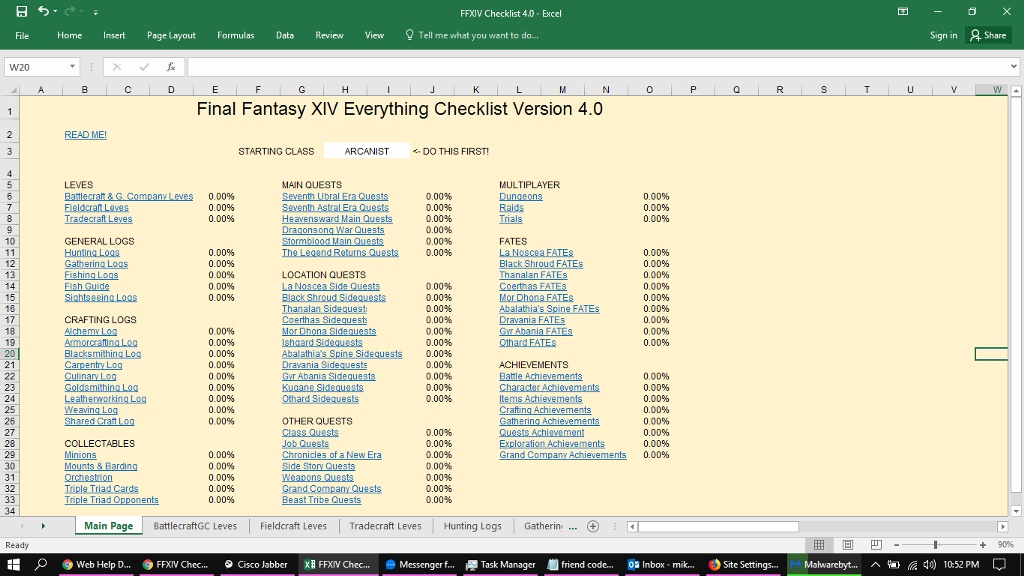
Task: Switch to Page Break Preview view
Action: 877,545
